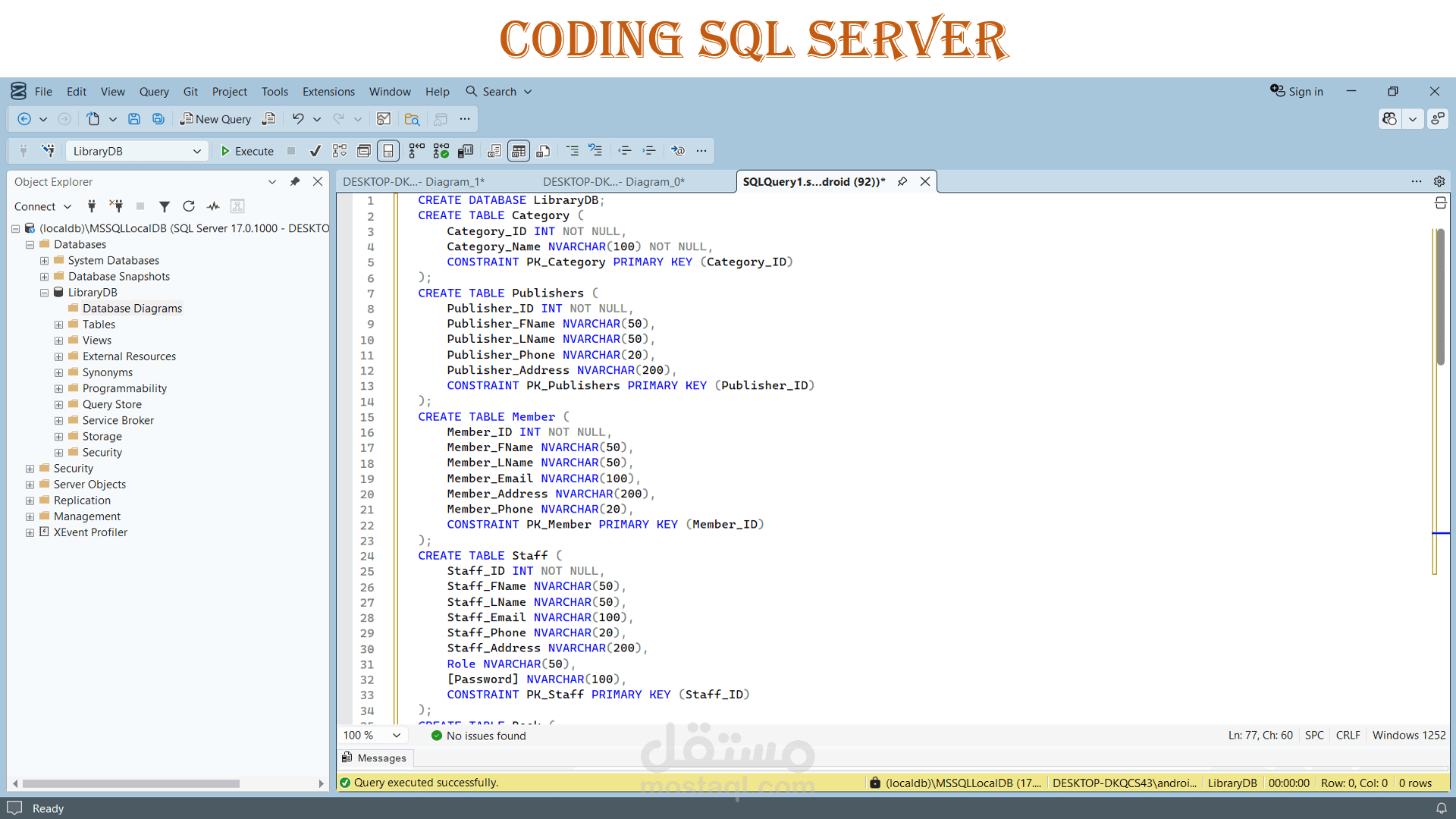Screen dimensions: 1456x819
Task: Switch to the Diagram_1 tab
Action: [x=413, y=181]
